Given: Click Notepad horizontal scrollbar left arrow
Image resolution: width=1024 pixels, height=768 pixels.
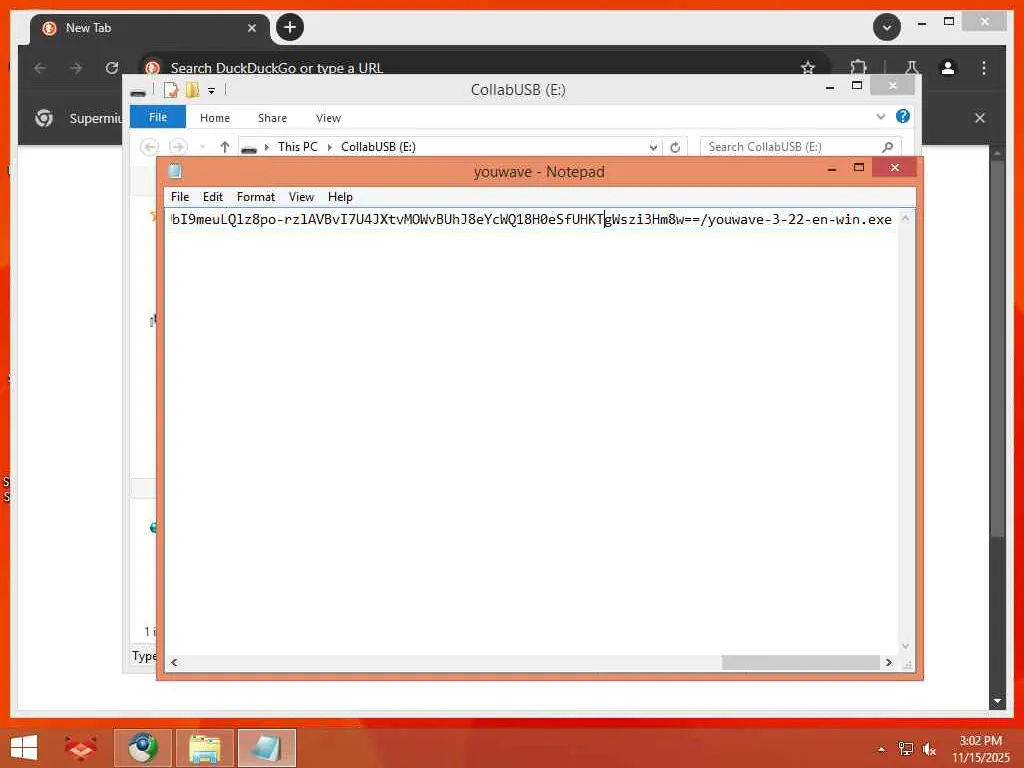Looking at the screenshot, I should (x=174, y=662).
